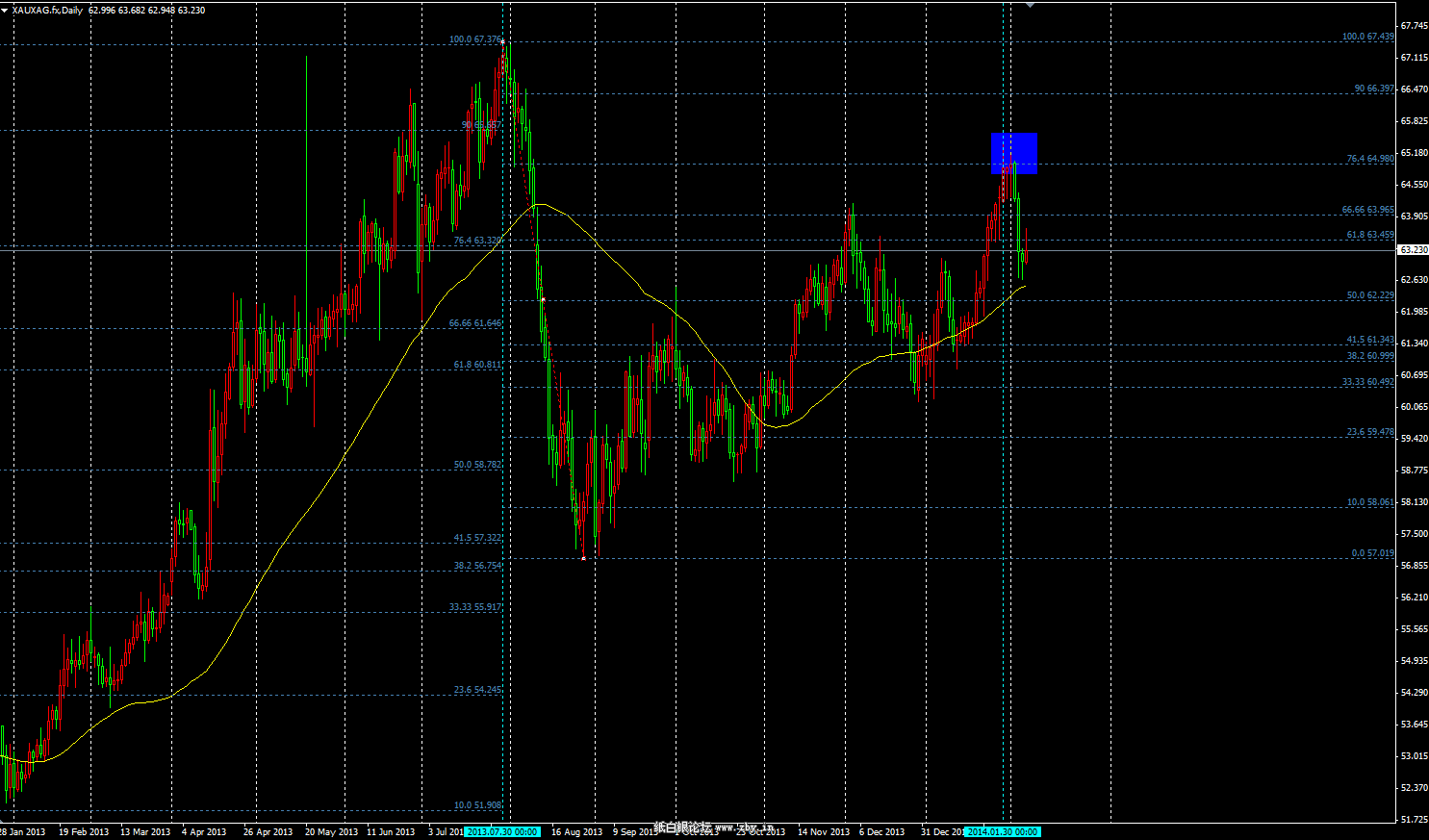The width and height of the screenshot is (1429, 840).
Task: Click the 51.725 price on the scale
Action: (1414, 820)
